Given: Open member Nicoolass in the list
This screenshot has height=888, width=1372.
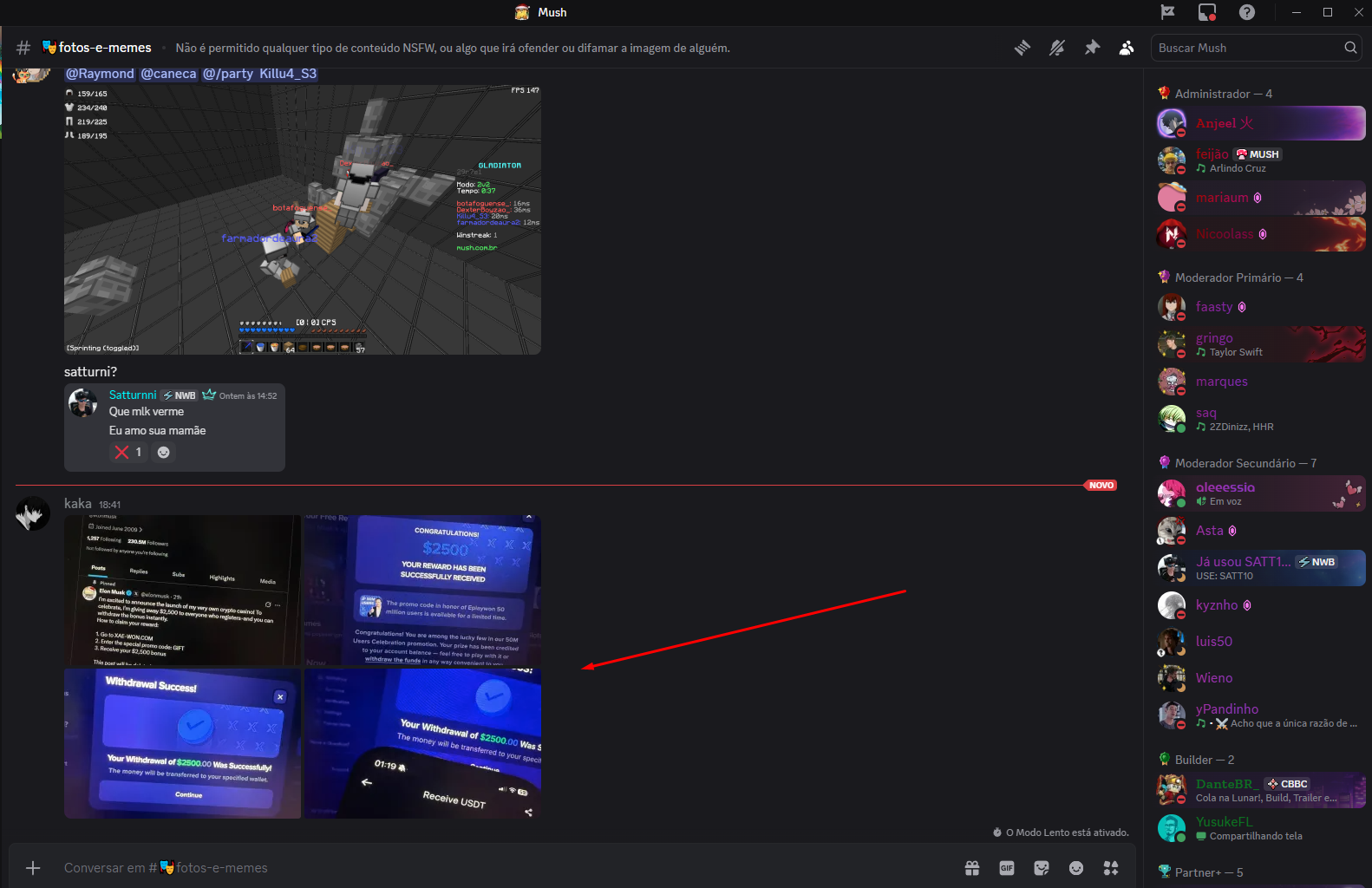Looking at the screenshot, I should [x=1261, y=234].
